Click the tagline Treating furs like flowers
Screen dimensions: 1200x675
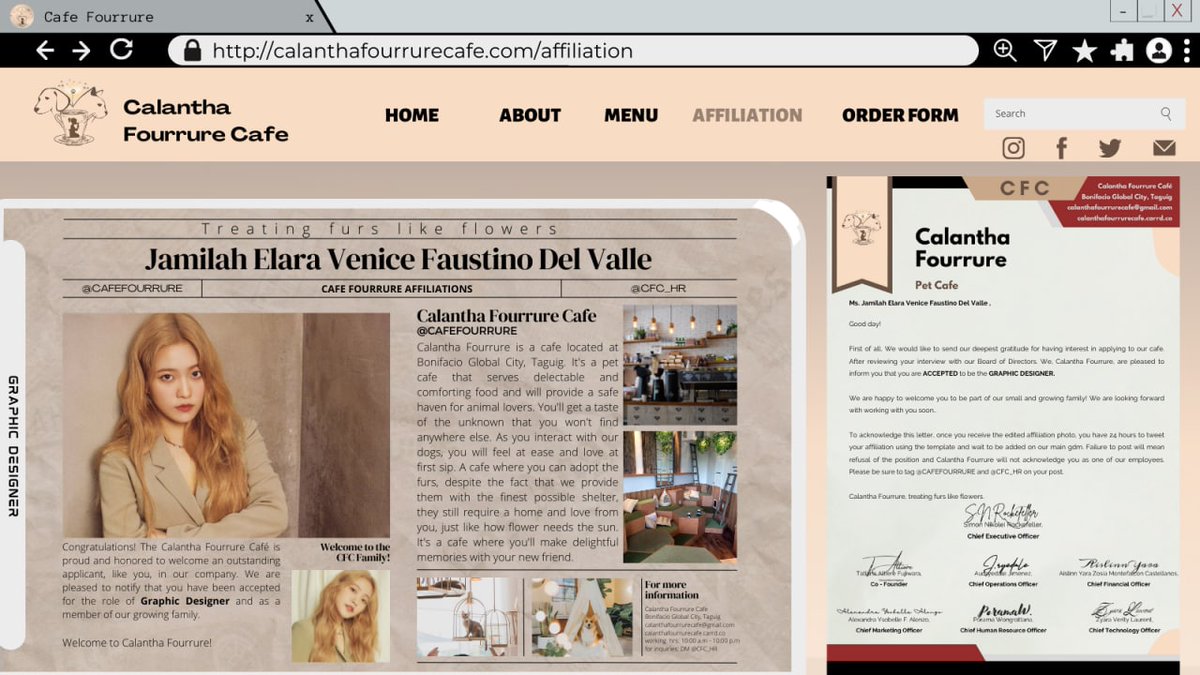380,229
